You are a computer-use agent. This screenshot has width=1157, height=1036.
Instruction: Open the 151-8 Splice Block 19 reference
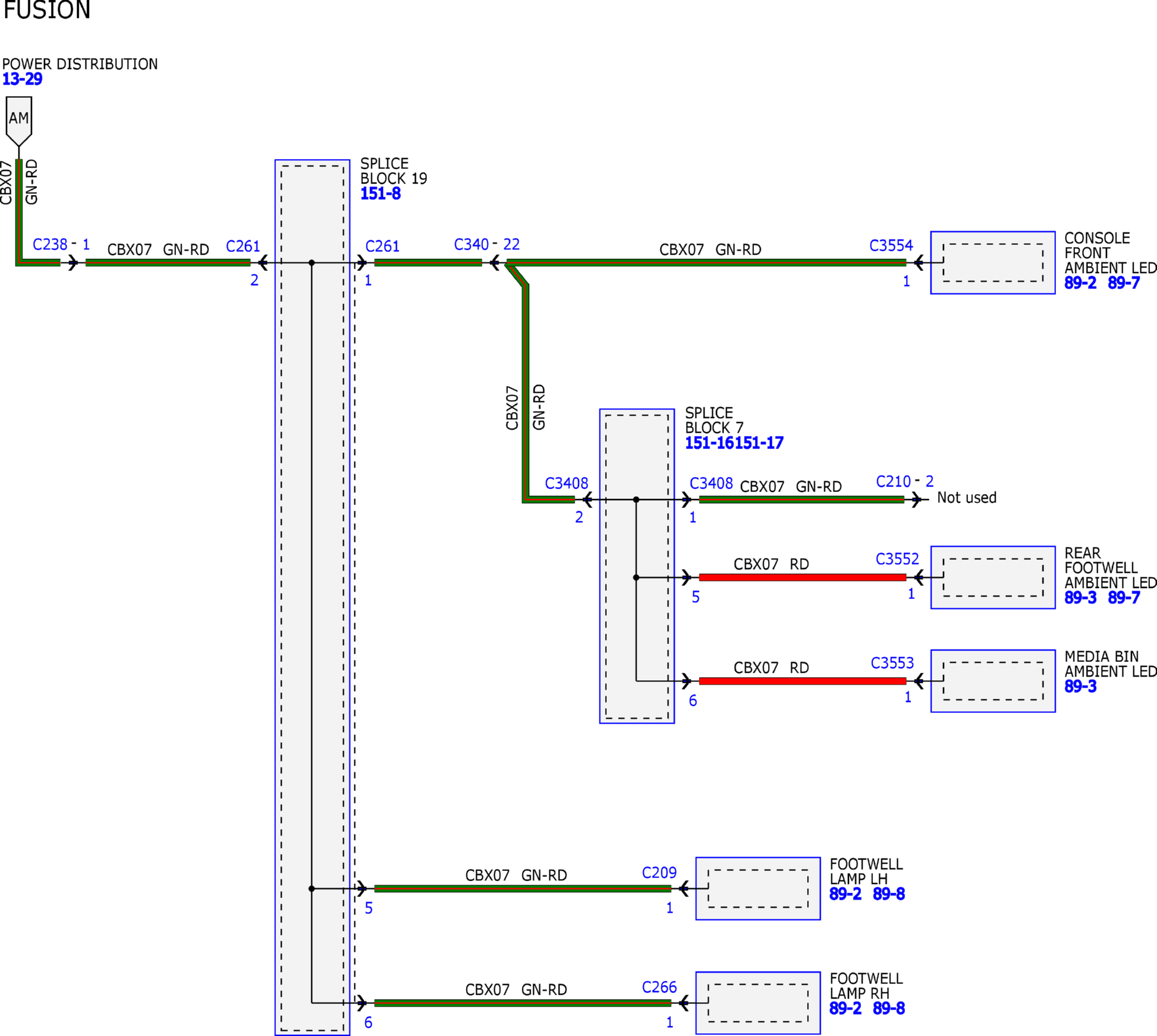tap(380, 193)
